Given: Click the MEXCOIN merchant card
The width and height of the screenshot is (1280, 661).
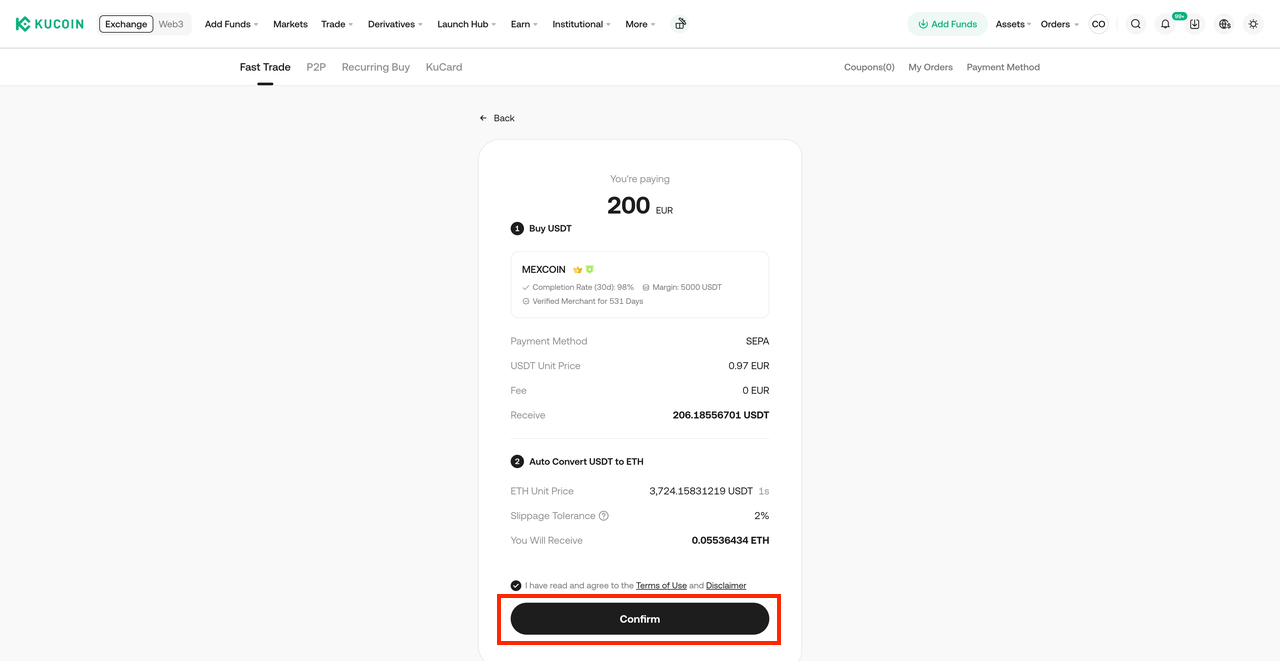Looking at the screenshot, I should [x=639, y=284].
